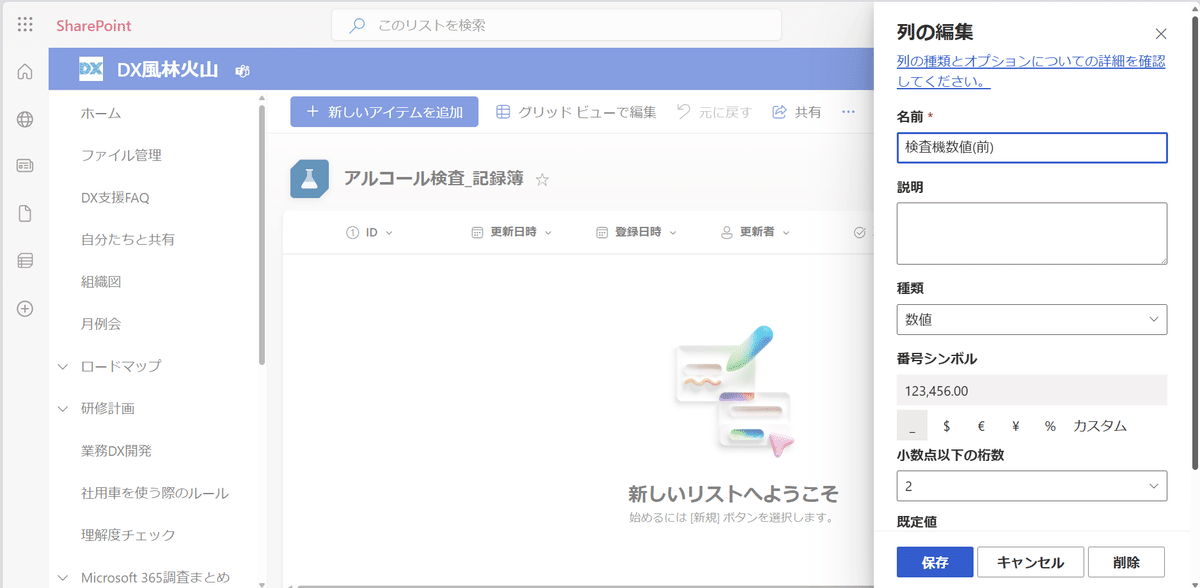Select the no-symbol underscore option

click(912, 426)
